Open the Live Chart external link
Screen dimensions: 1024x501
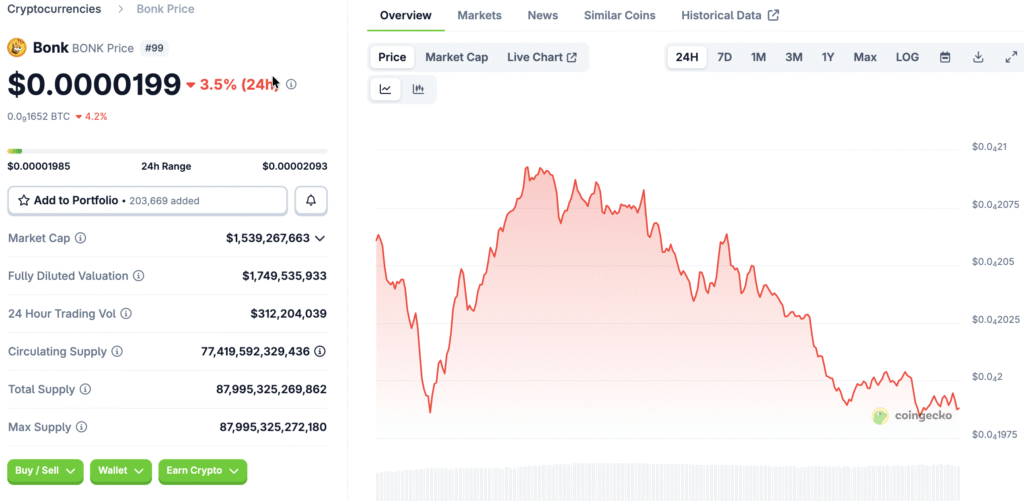click(541, 57)
